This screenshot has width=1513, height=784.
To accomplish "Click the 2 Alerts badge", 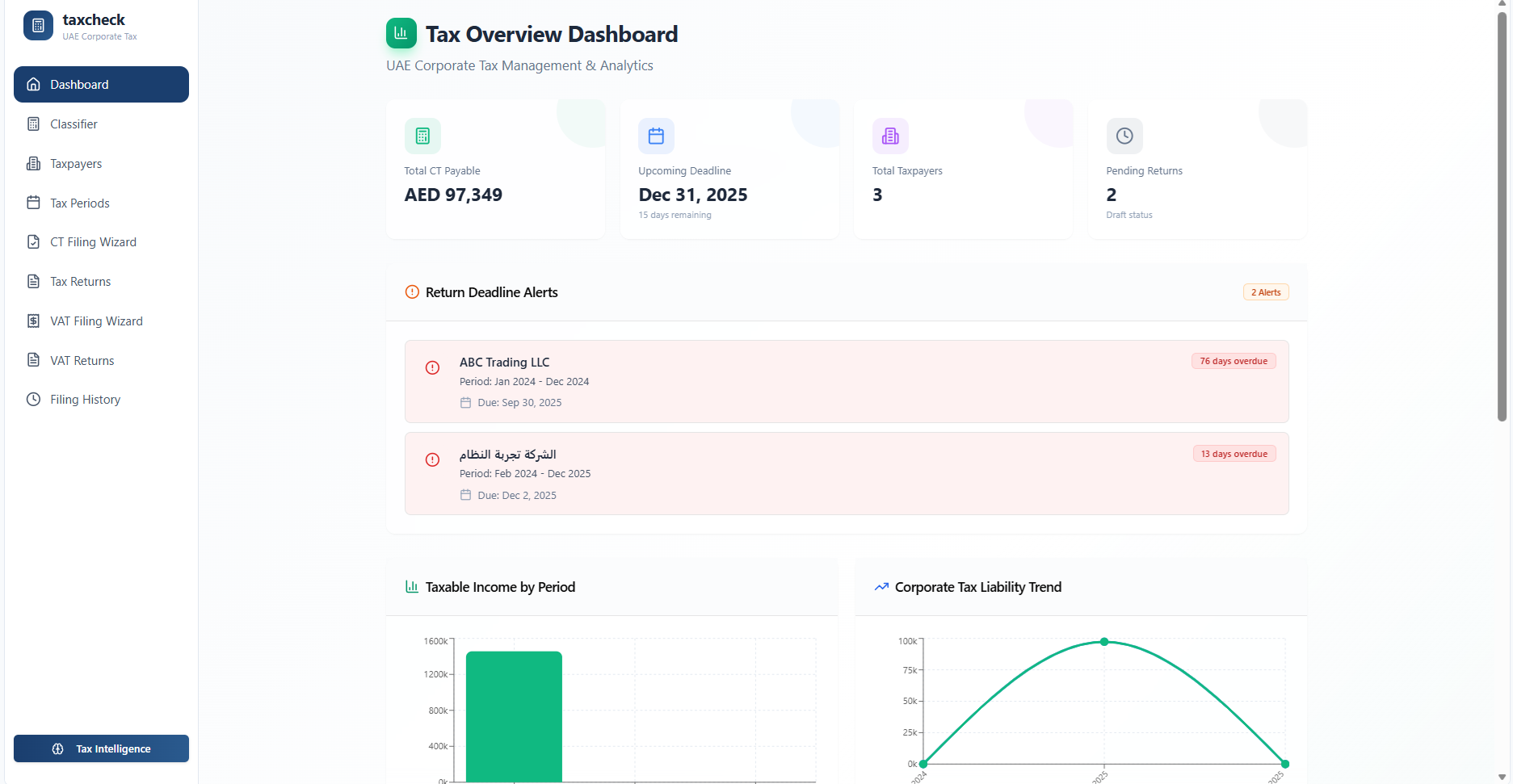I will [1265, 291].
